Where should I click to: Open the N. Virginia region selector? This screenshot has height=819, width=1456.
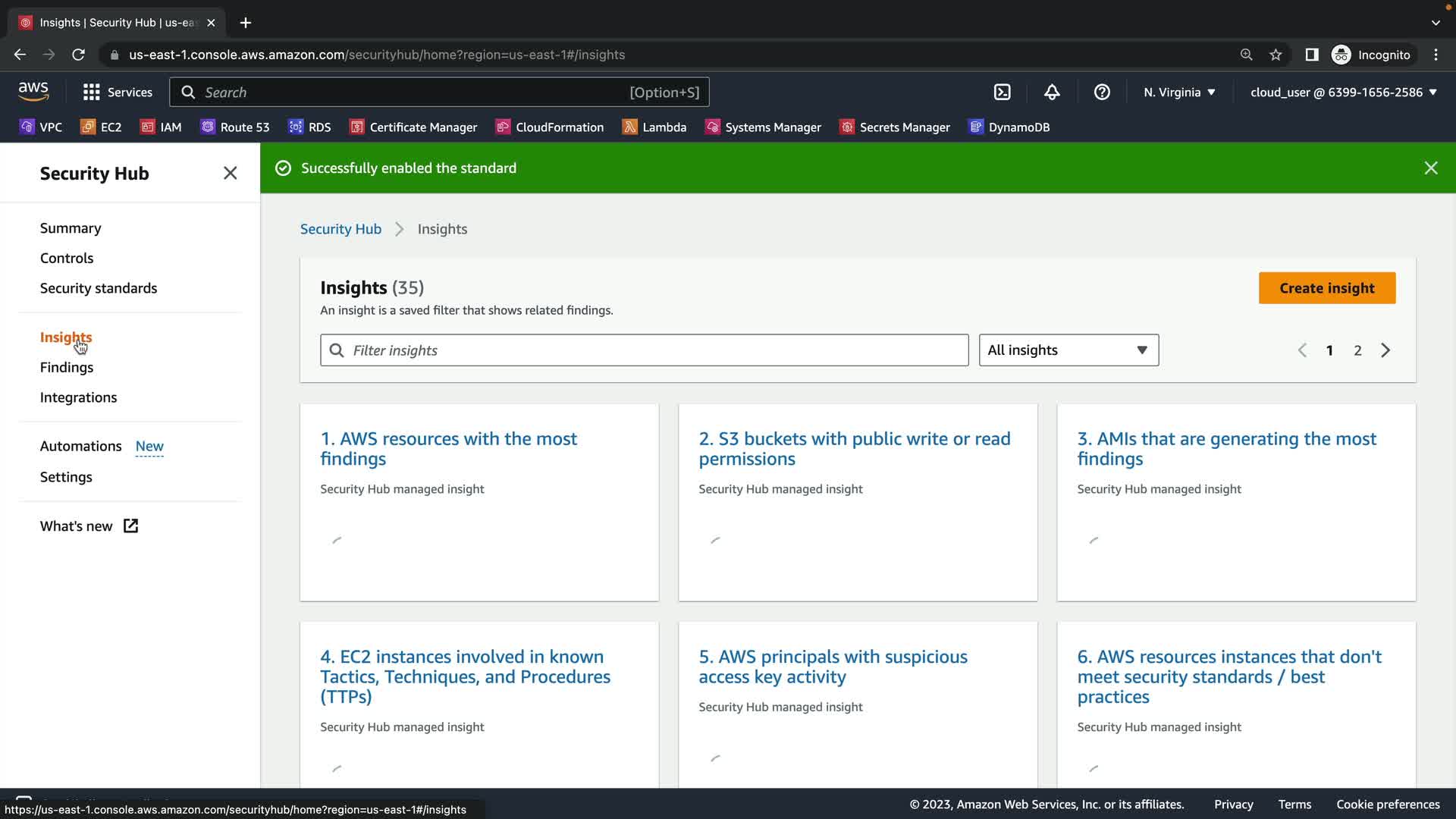click(x=1179, y=93)
